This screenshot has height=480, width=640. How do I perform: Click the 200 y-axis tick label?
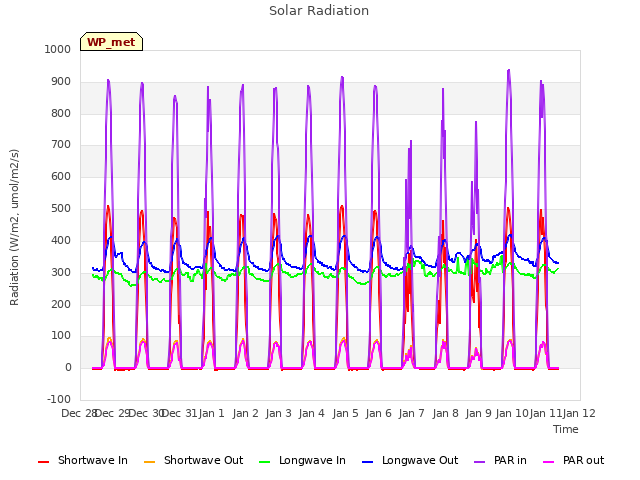(61, 304)
